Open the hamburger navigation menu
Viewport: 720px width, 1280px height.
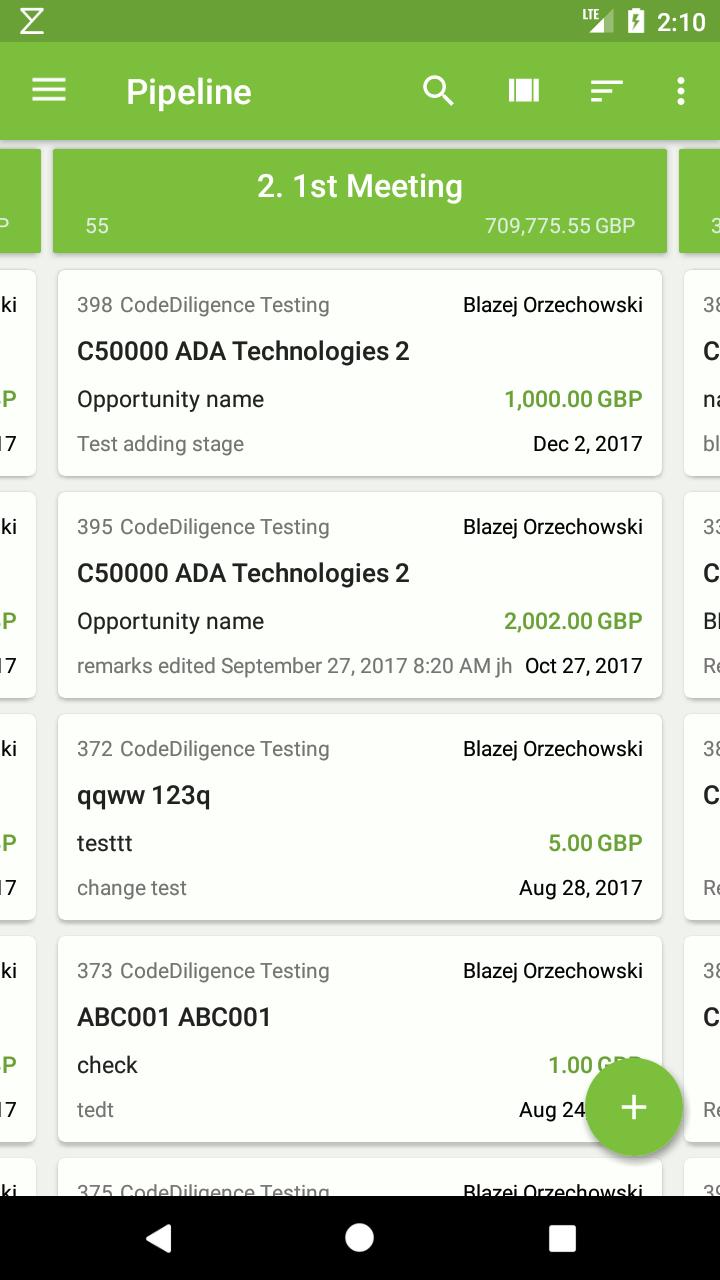pos(48,91)
